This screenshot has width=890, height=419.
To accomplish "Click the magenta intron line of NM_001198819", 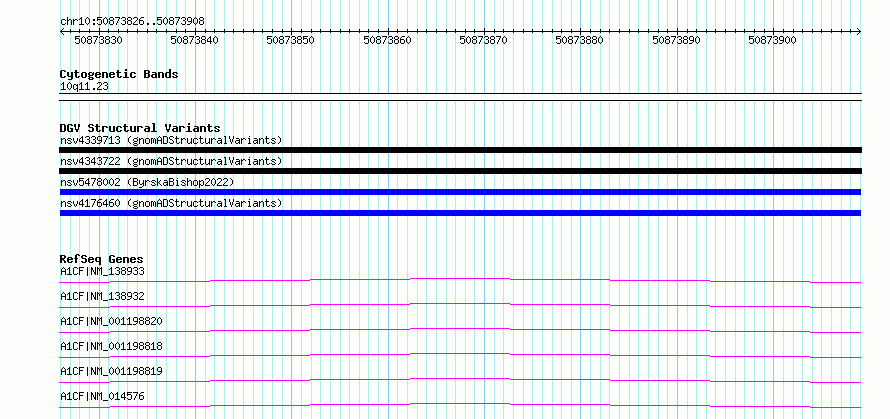I will (460, 380).
